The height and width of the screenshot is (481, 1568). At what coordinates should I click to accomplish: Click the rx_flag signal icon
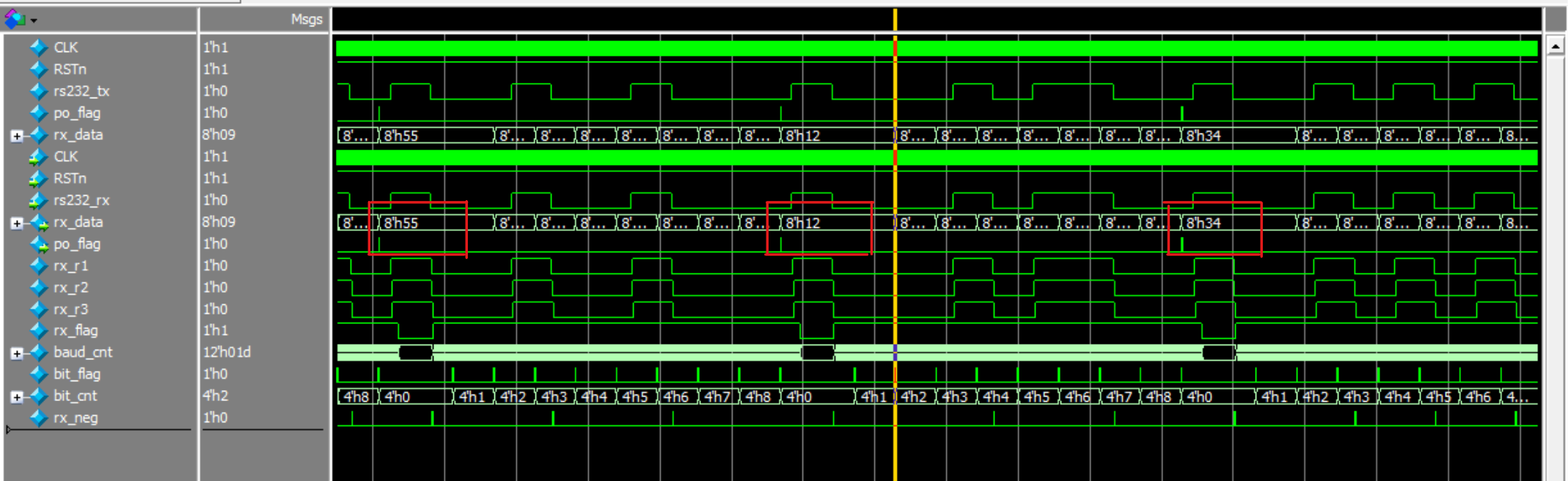pyautogui.click(x=39, y=331)
